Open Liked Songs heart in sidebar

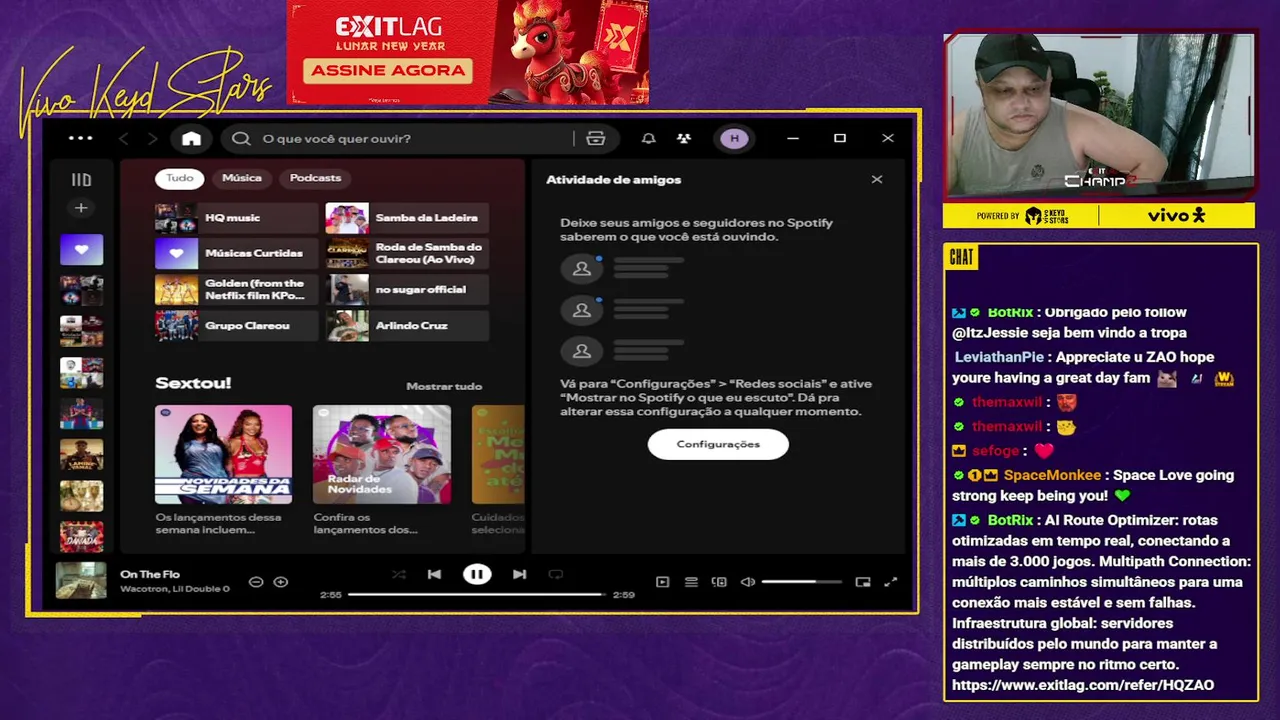(81, 249)
